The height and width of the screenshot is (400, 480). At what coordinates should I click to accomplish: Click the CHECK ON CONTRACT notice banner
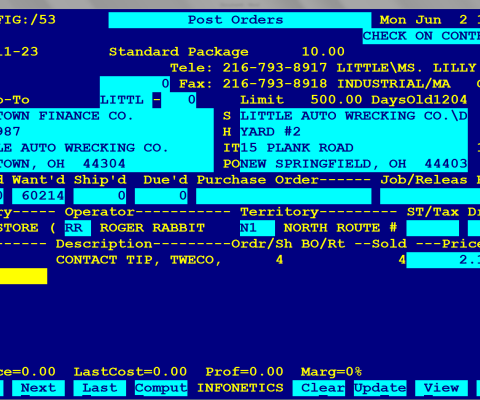pos(421,36)
